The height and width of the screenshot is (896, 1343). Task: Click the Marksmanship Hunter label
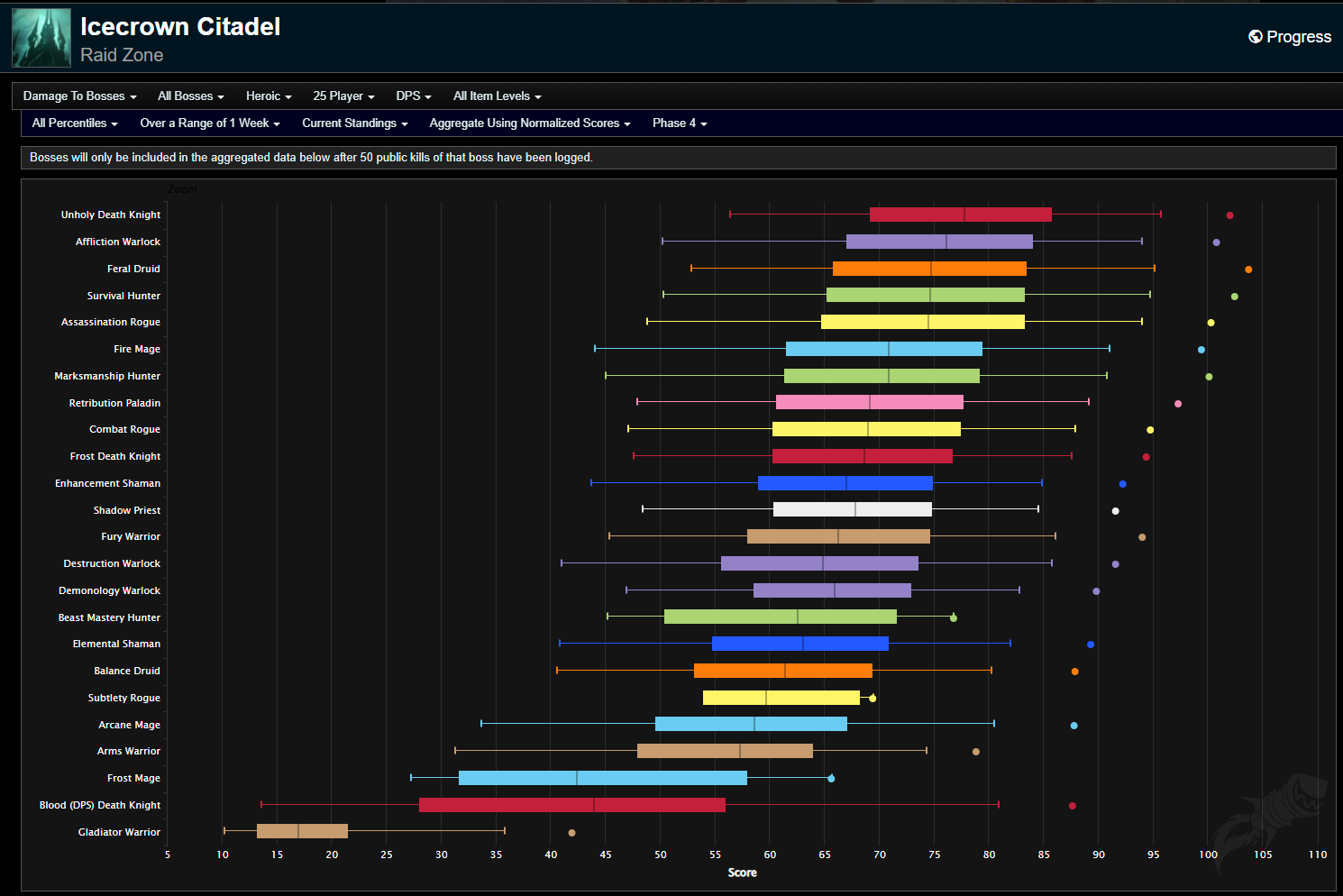107,376
